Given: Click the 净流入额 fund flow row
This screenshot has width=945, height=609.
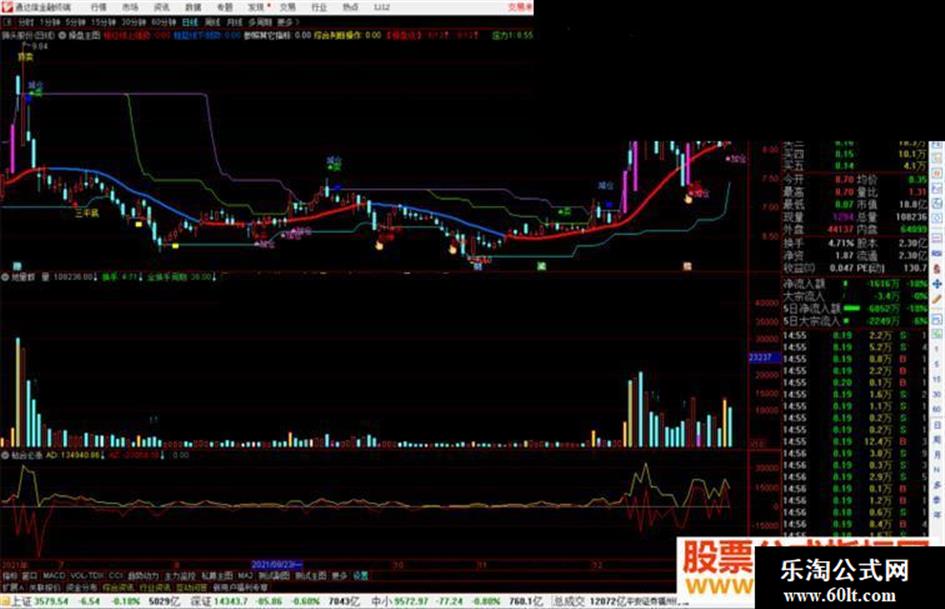Looking at the screenshot, I should 855,283.
